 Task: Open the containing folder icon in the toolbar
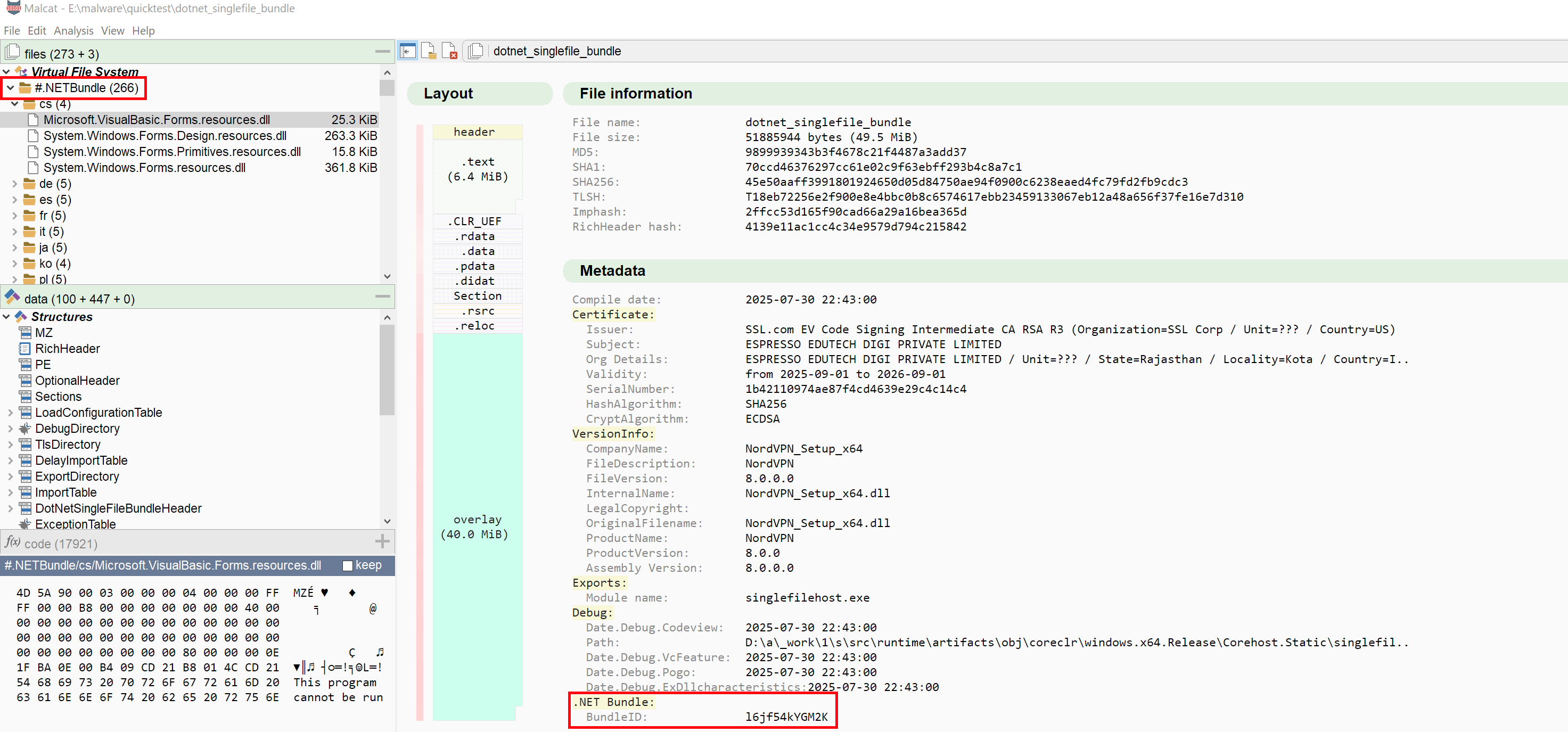point(429,51)
